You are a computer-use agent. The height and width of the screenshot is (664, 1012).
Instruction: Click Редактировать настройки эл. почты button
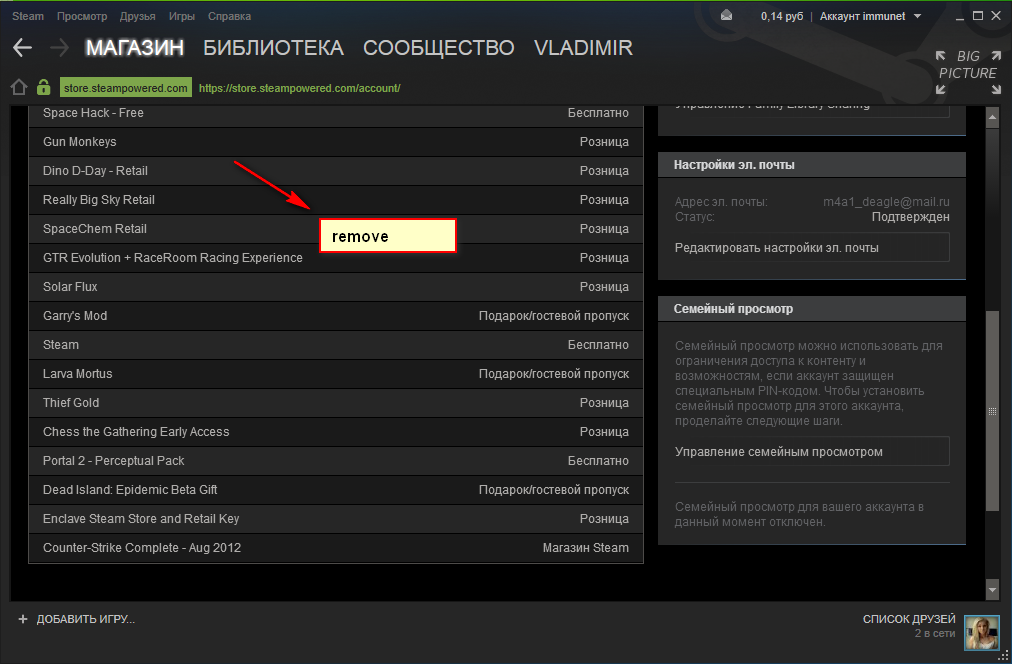[x=811, y=248]
